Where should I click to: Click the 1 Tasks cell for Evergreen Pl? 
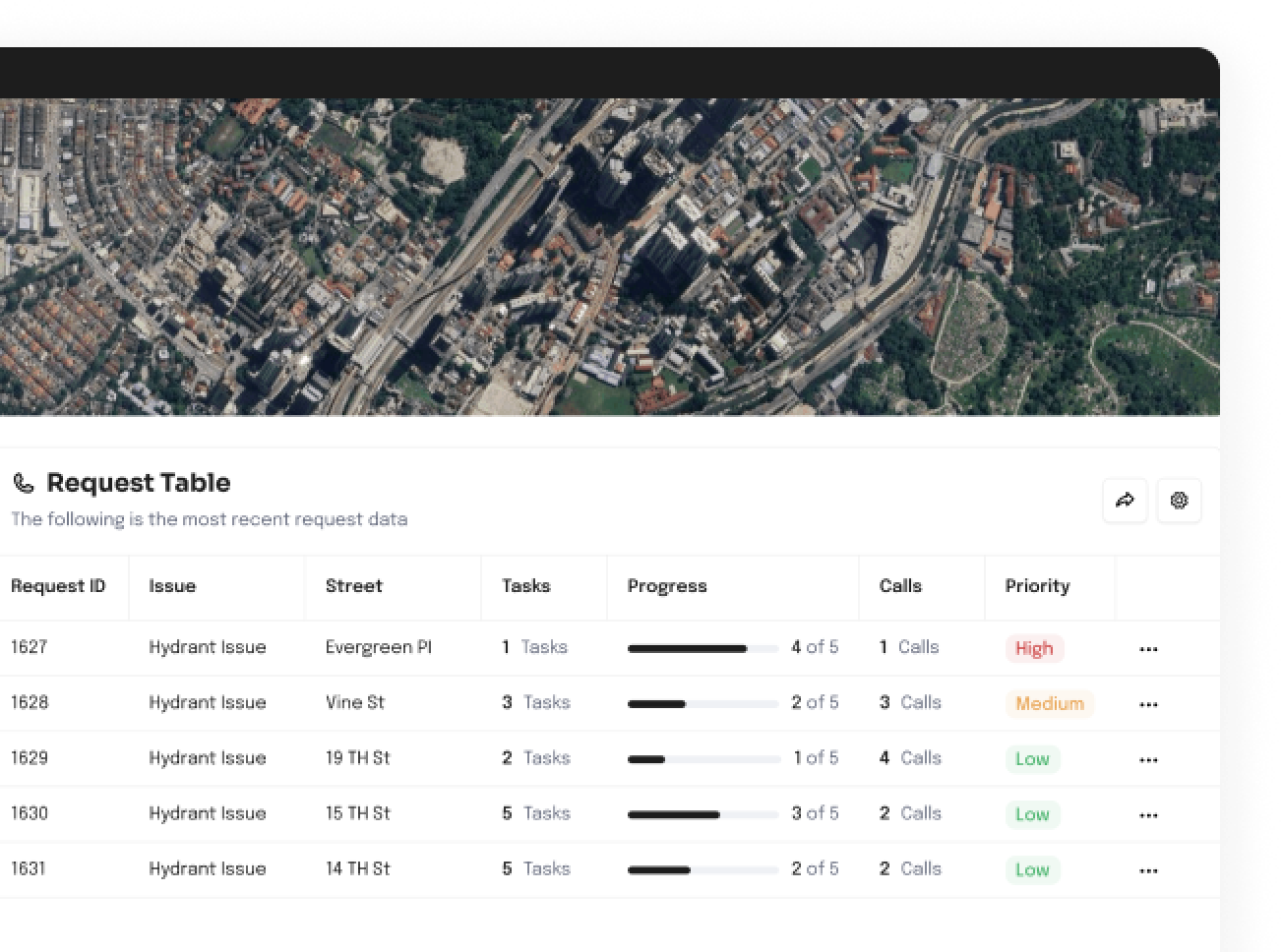pos(534,647)
